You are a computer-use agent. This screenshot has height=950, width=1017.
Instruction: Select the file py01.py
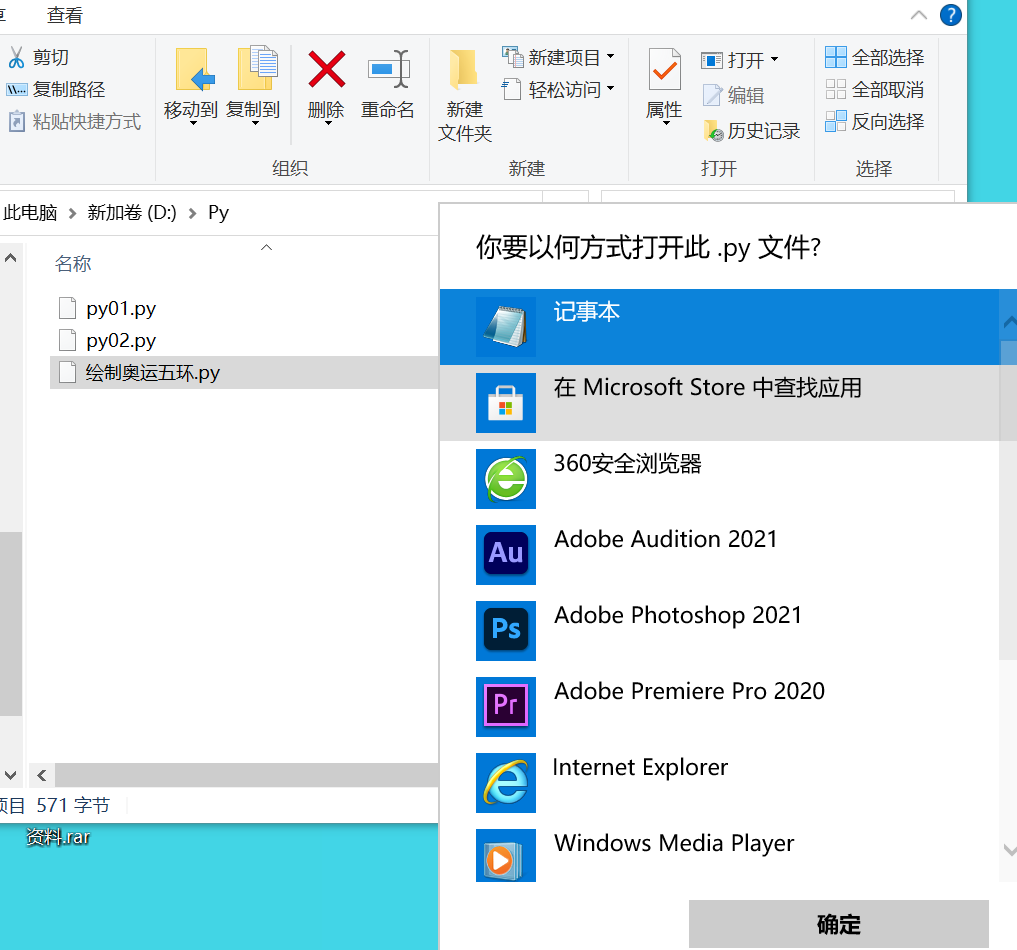(x=121, y=308)
